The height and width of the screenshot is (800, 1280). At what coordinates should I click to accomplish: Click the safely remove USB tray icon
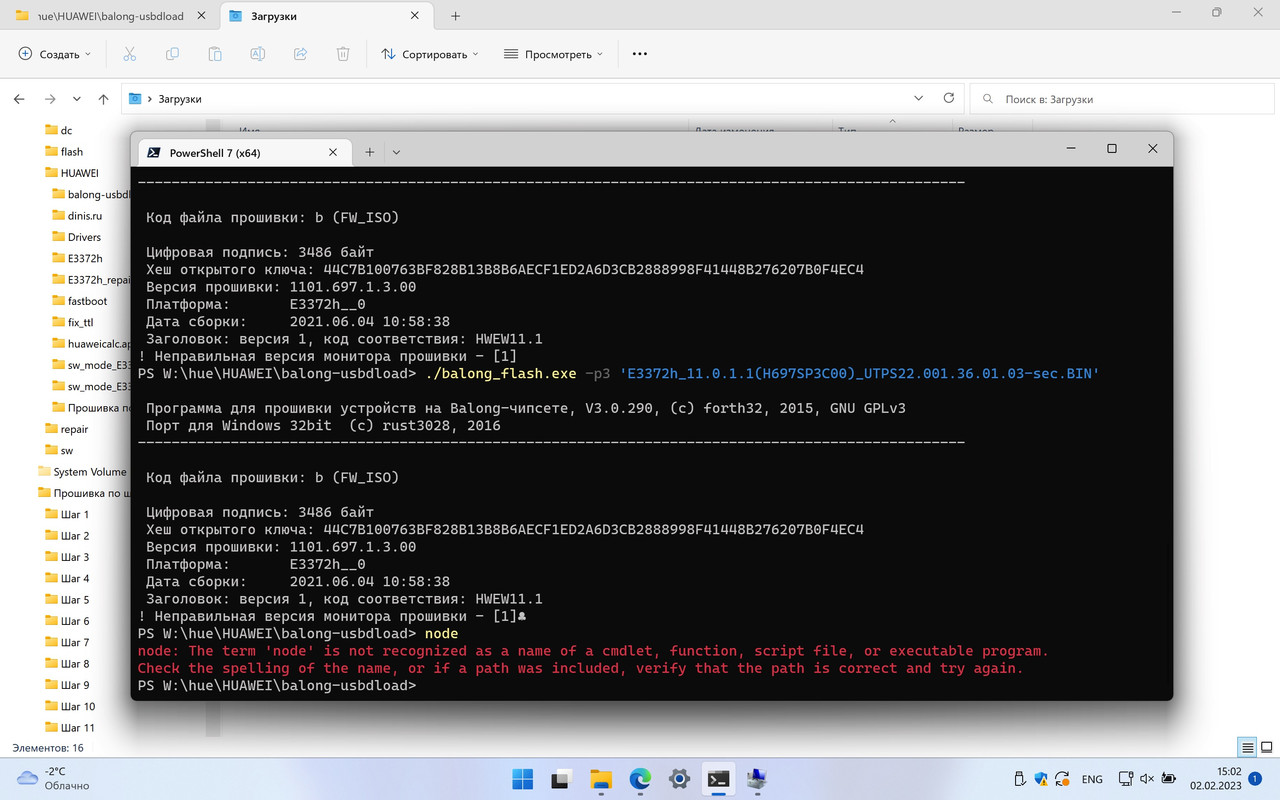click(1019, 779)
